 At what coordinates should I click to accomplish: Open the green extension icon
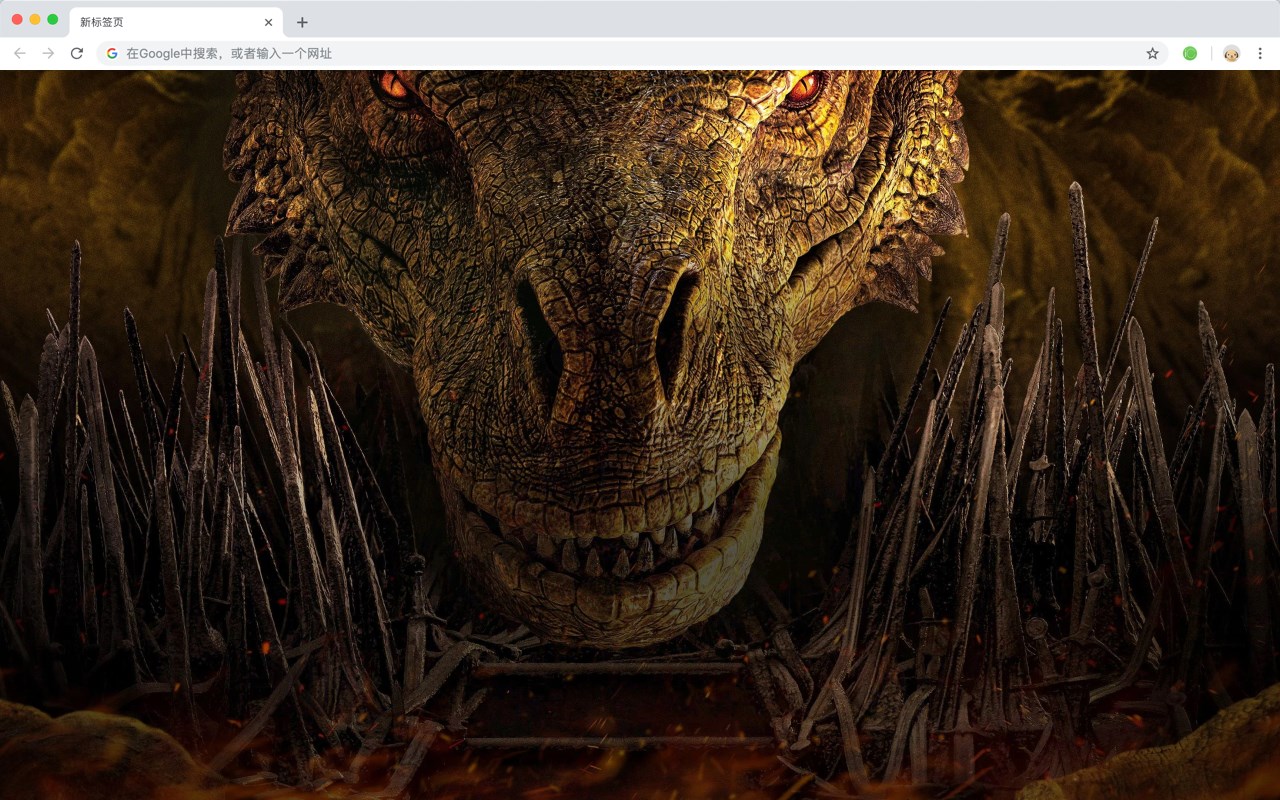(1190, 53)
